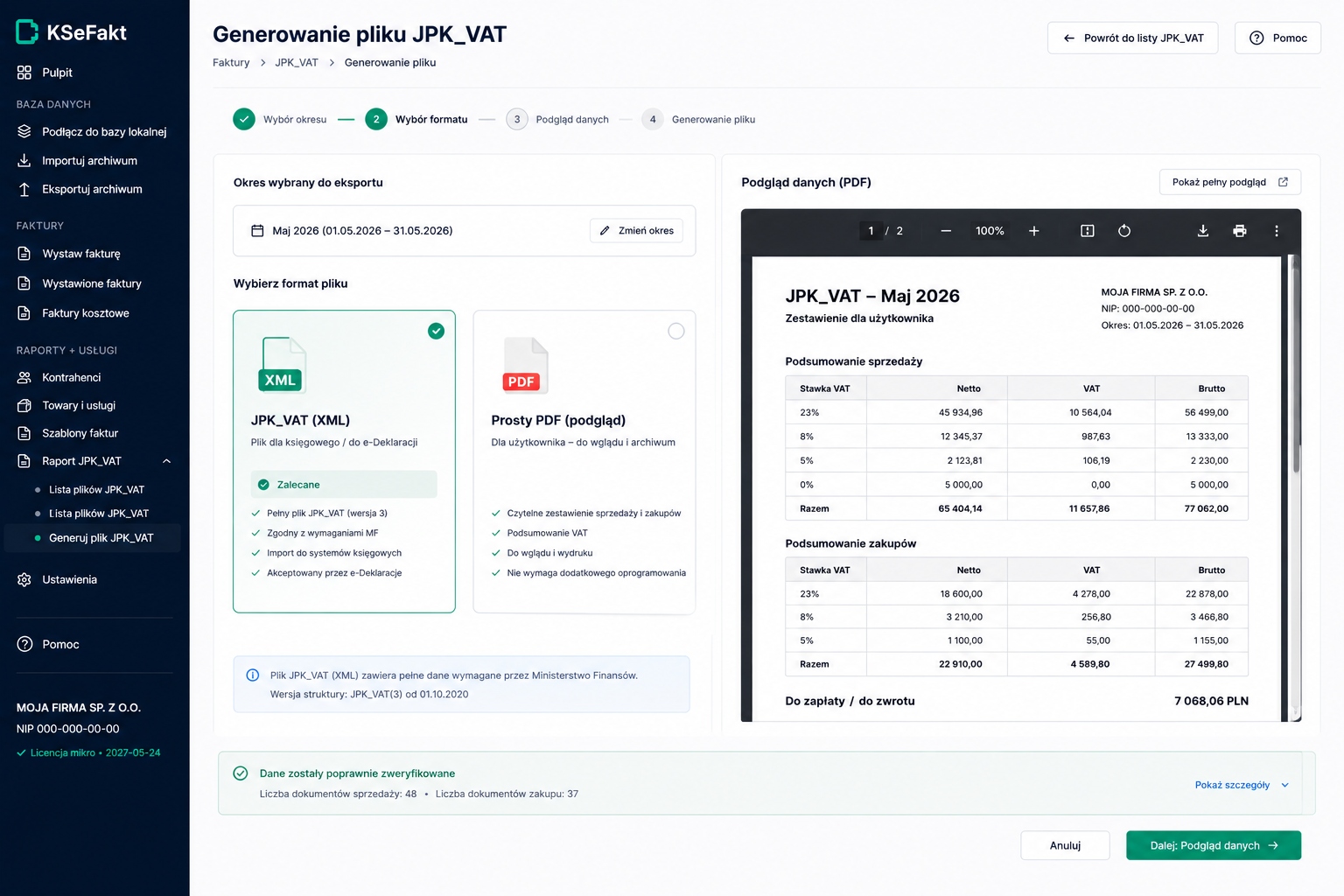Click Pokaż pełny podgląd button
The height and width of the screenshot is (896, 1344).
tap(1229, 182)
